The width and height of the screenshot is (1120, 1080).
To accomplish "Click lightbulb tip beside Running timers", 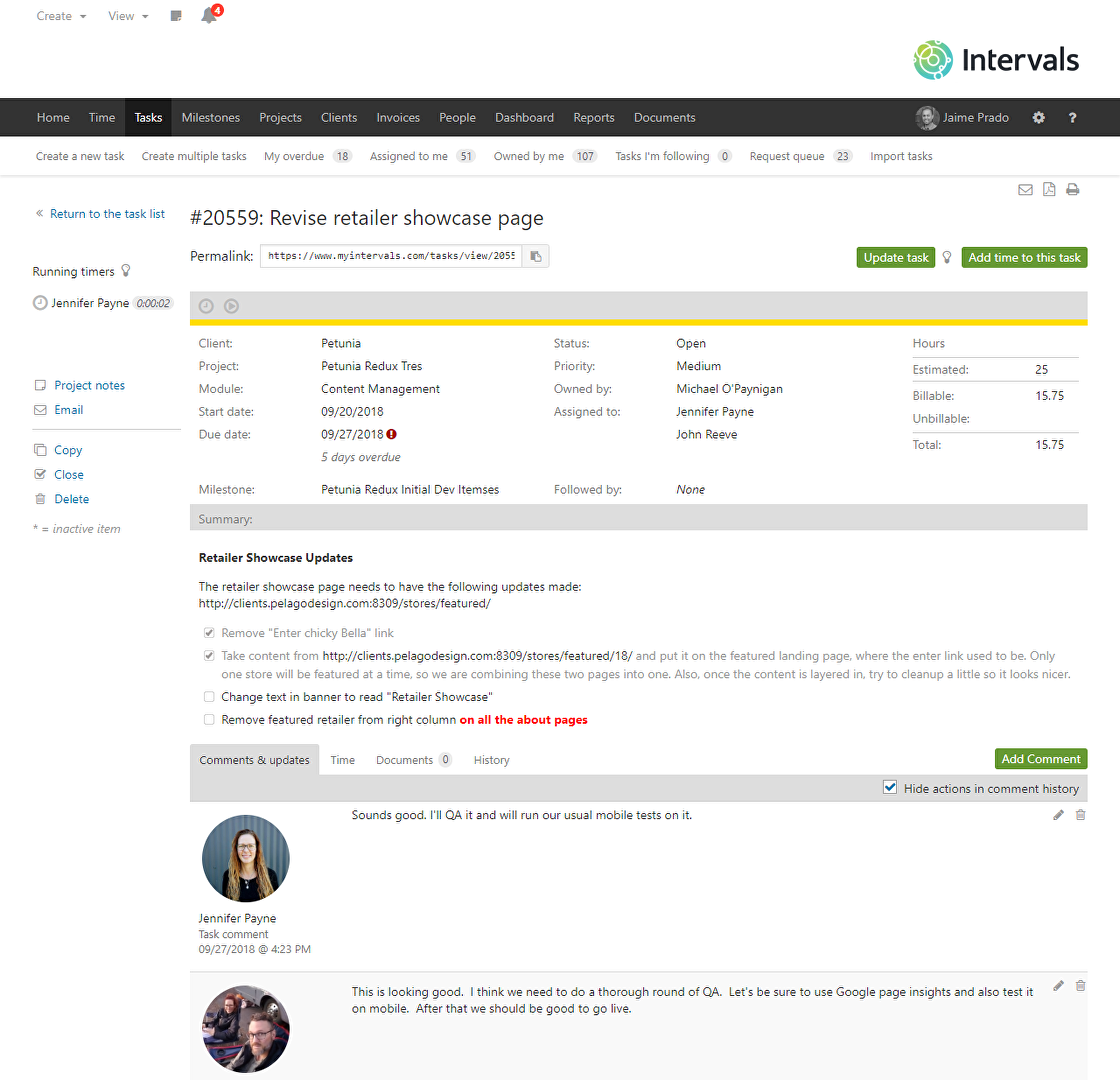I will click(126, 271).
